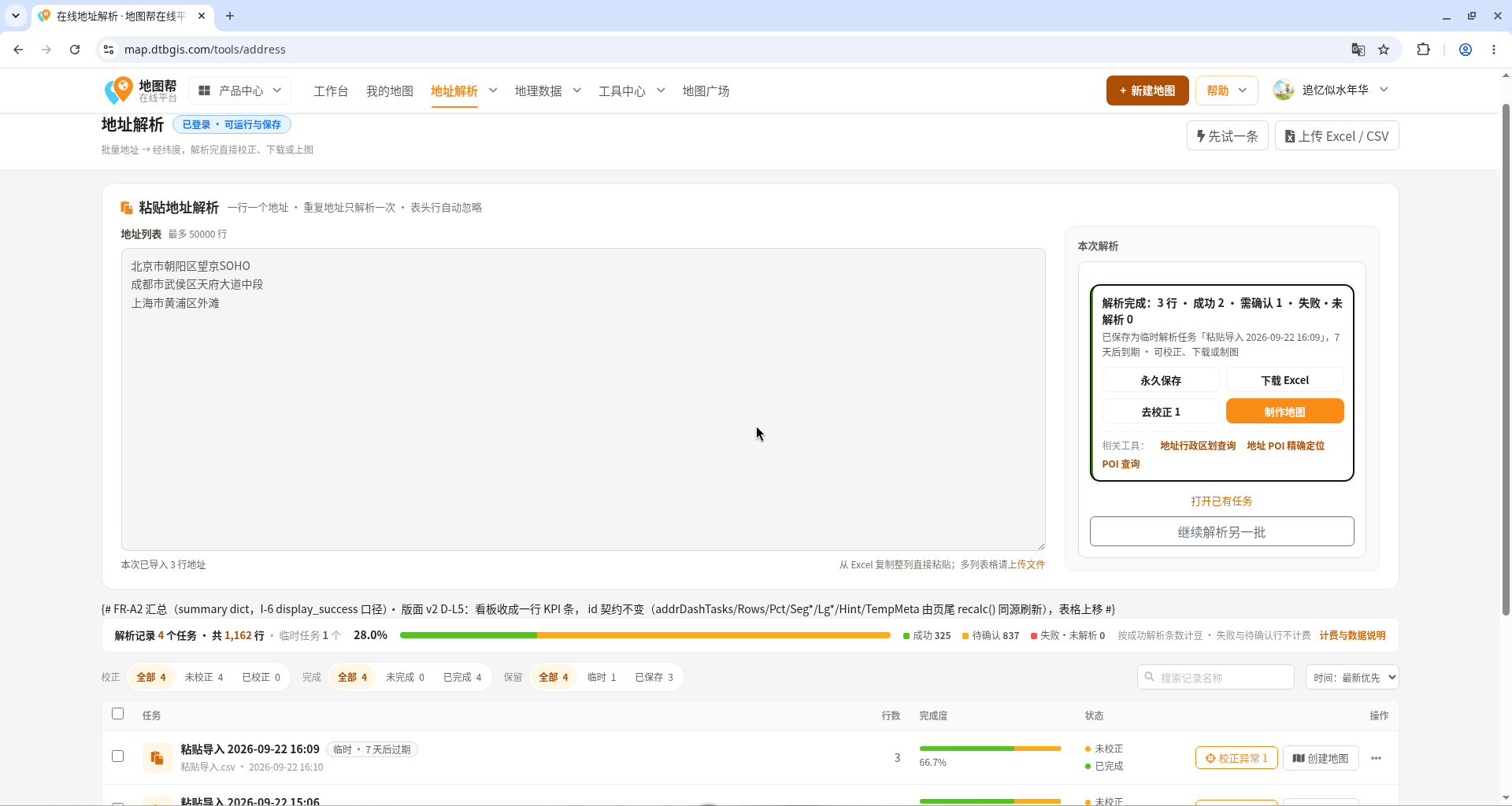Open 我的地图 navigation item
The height and width of the screenshot is (806, 1512).
pyautogui.click(x=390, y=91)
